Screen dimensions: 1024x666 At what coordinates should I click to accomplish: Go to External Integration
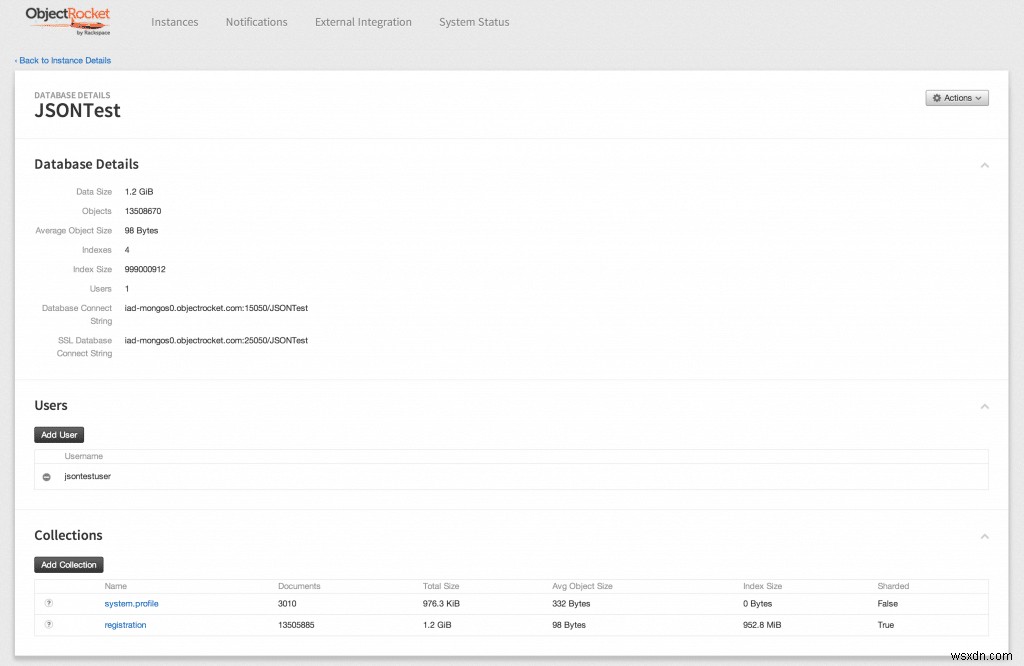click(x=363, y=22)
